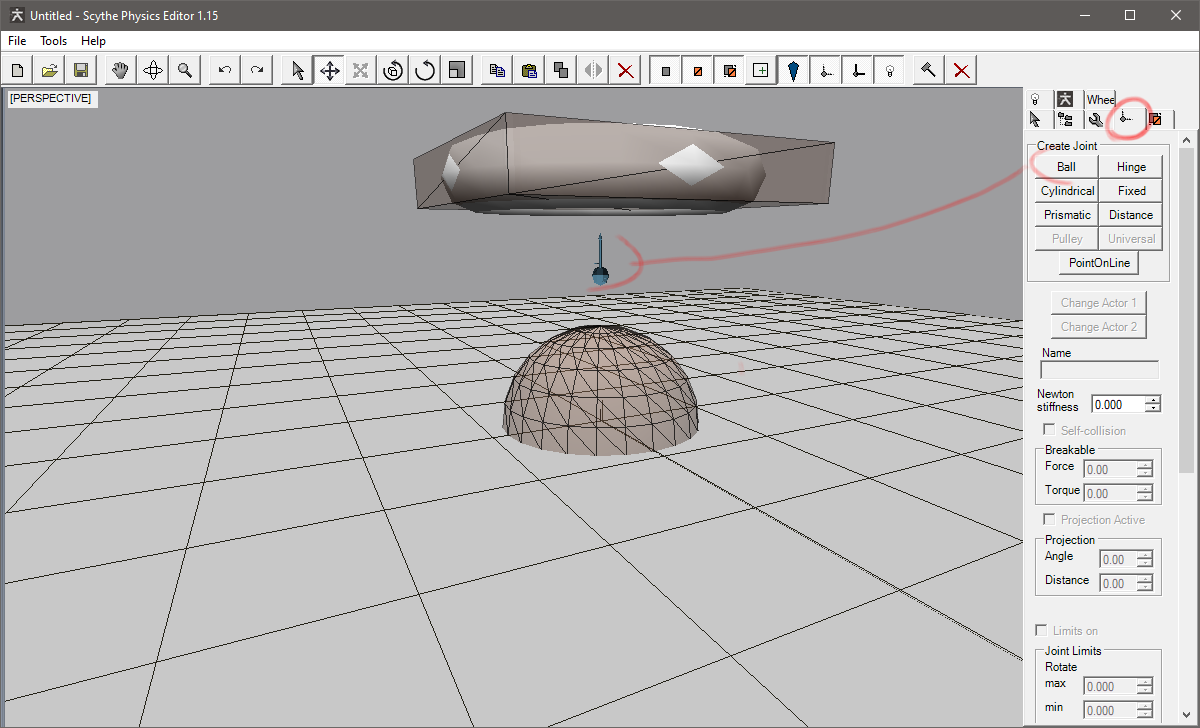This screenshot has width=1200, height=728.
Task: Click the red X delete icon beside mirror
Action: coord(625,70)
